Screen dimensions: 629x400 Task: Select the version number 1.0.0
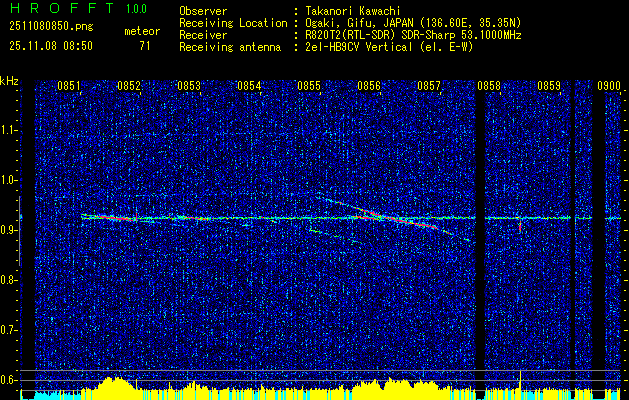[136, 9]
